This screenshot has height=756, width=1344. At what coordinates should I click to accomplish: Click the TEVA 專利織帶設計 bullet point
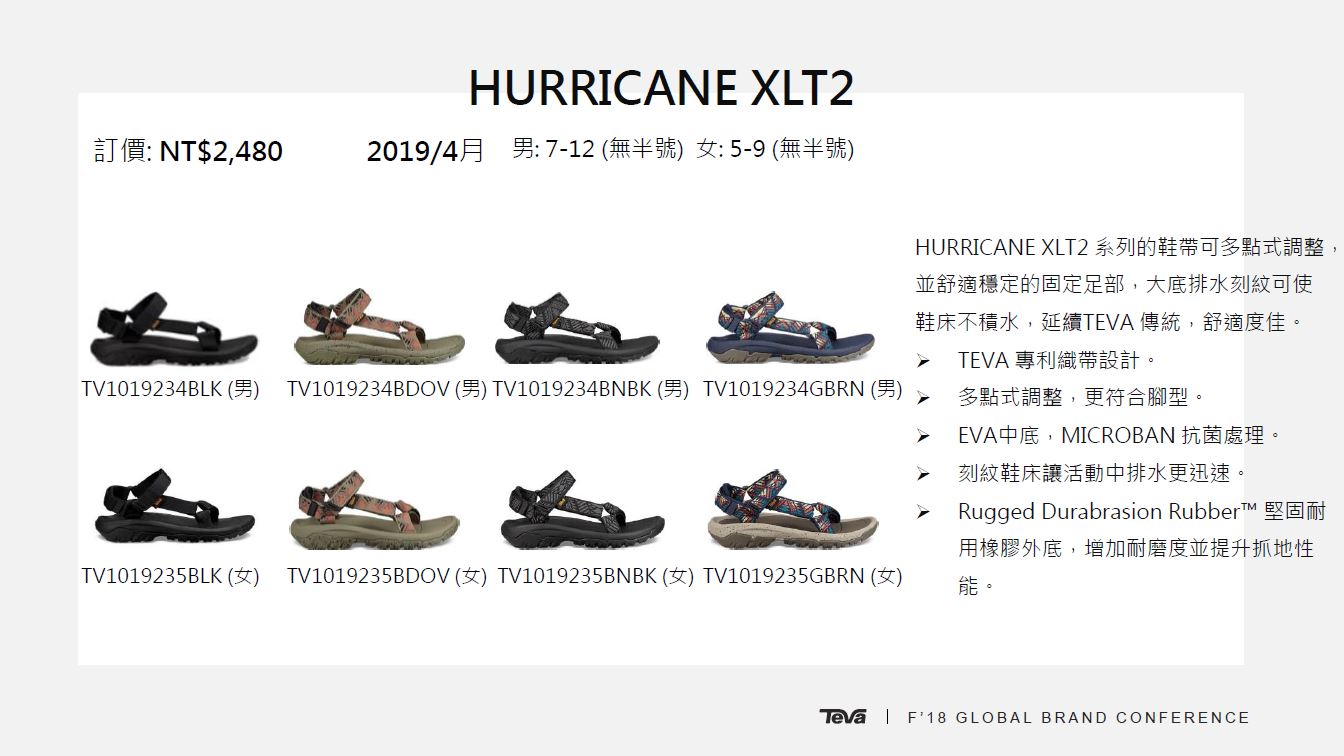click(1058, 360)
